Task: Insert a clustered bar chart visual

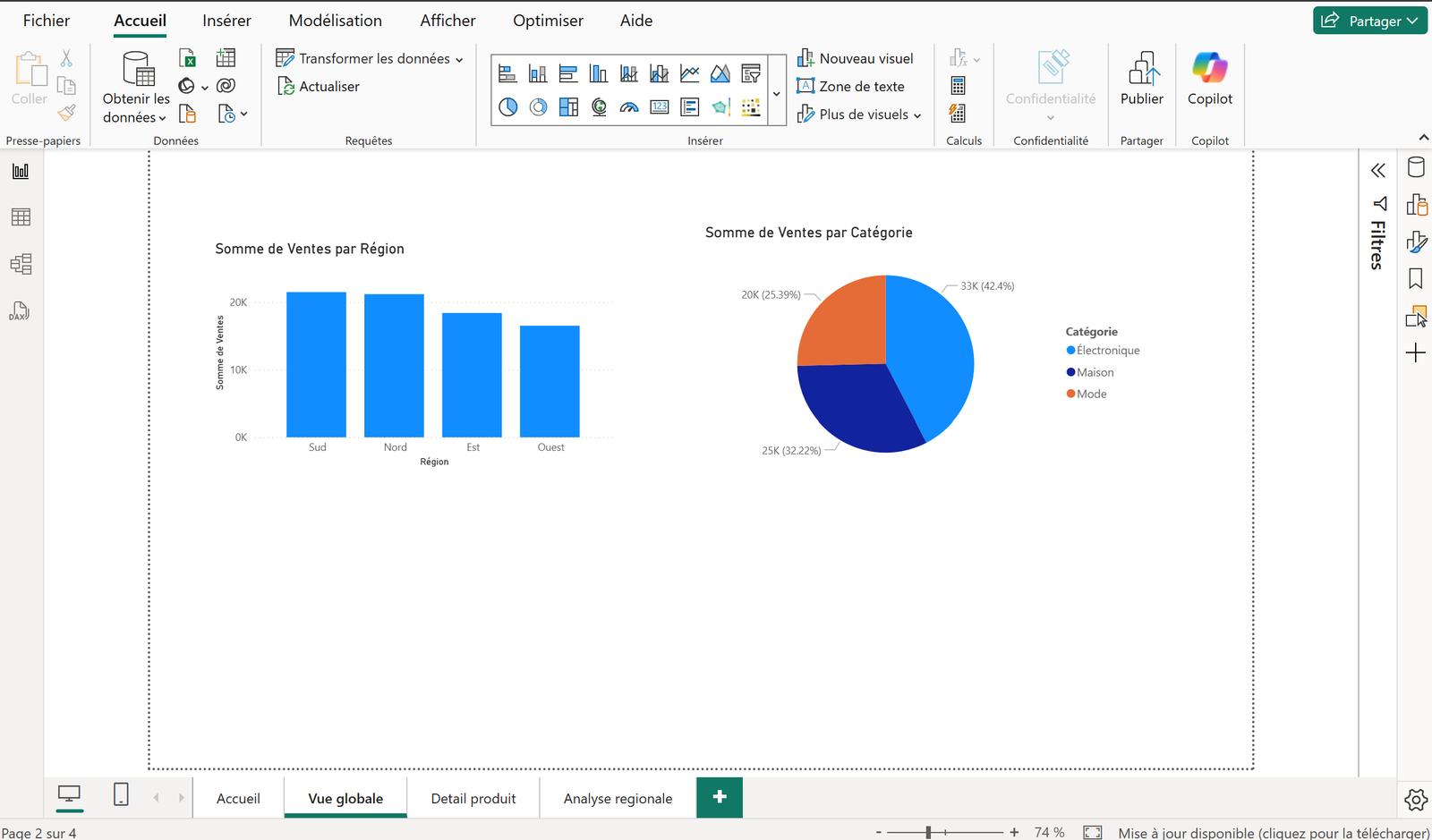Action: (x=568, y=73)
